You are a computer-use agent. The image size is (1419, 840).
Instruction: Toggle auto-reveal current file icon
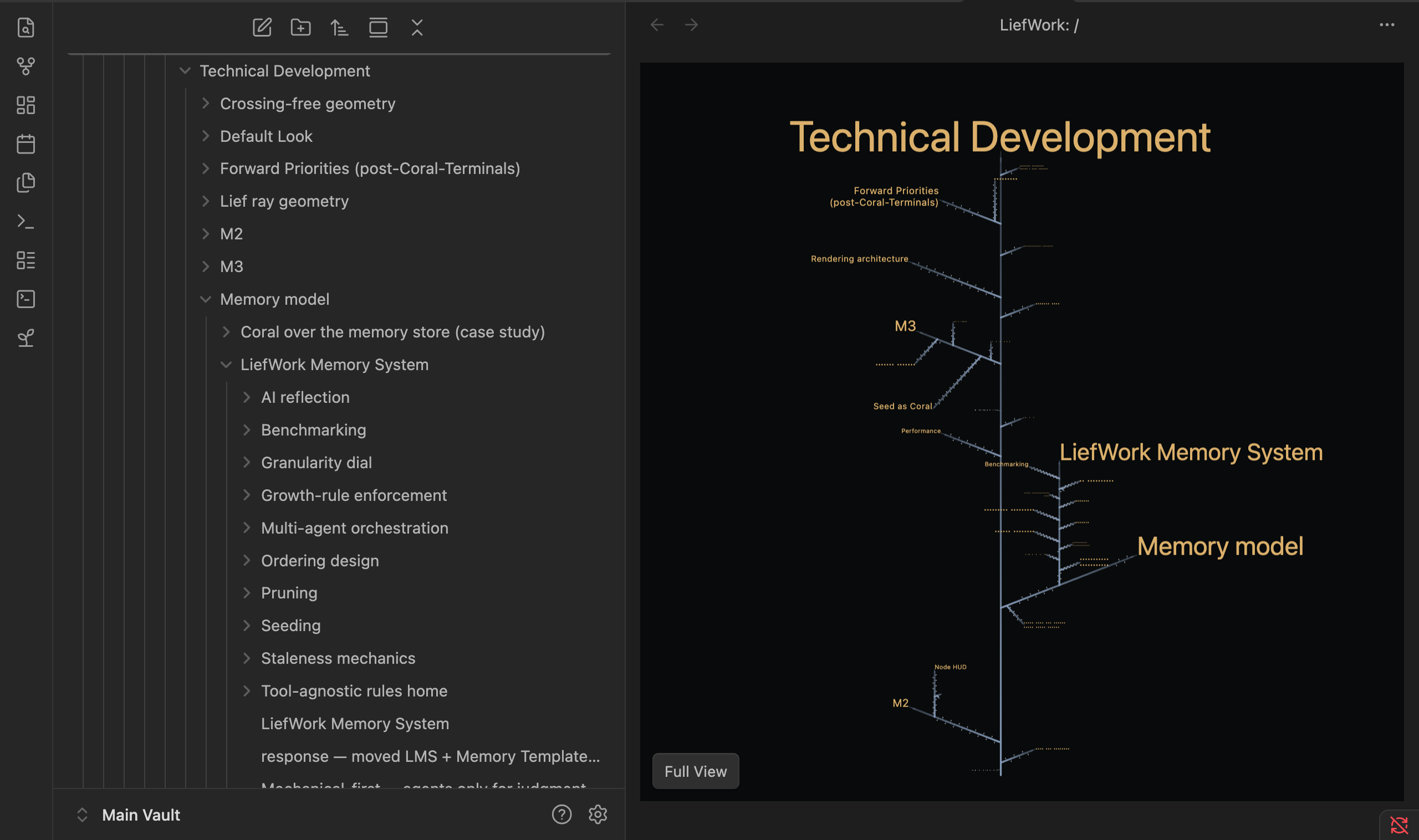tap(378, 27)
